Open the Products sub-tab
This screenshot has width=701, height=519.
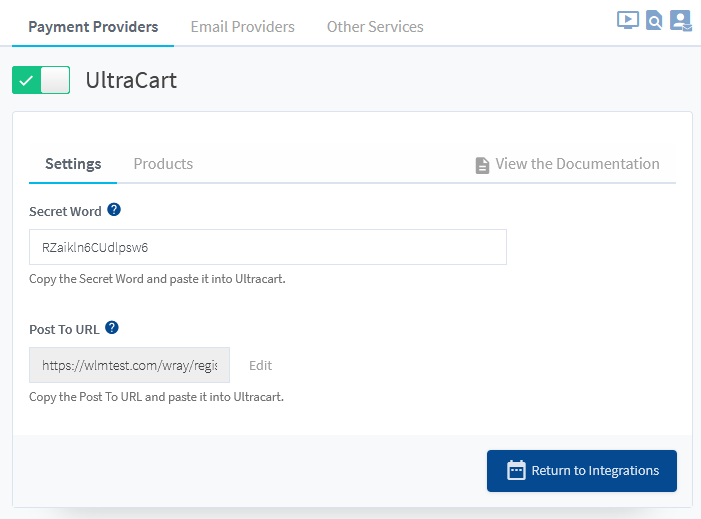coord(163,164)
